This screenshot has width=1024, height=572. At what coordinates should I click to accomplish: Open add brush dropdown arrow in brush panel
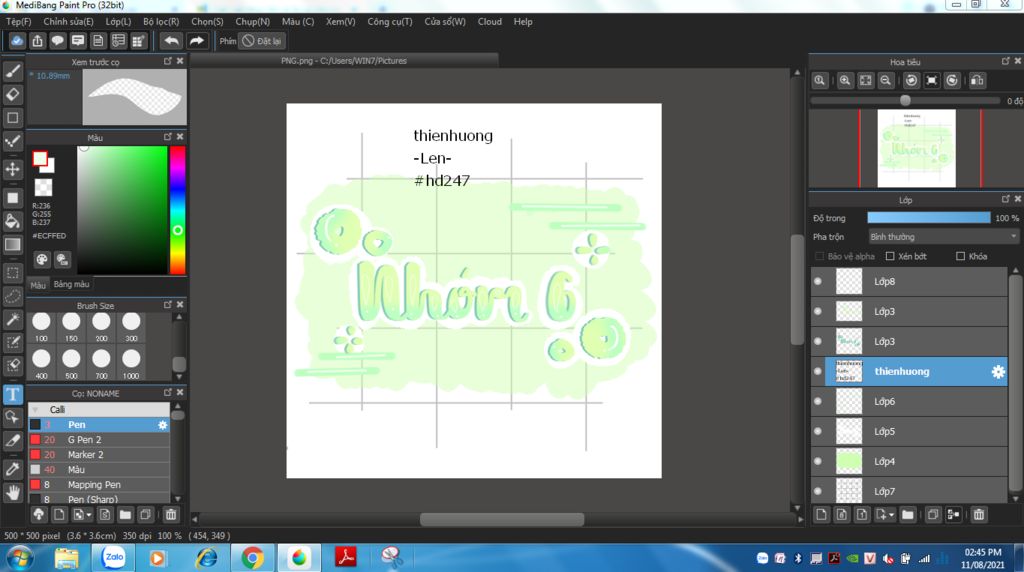tap(89, 515)
